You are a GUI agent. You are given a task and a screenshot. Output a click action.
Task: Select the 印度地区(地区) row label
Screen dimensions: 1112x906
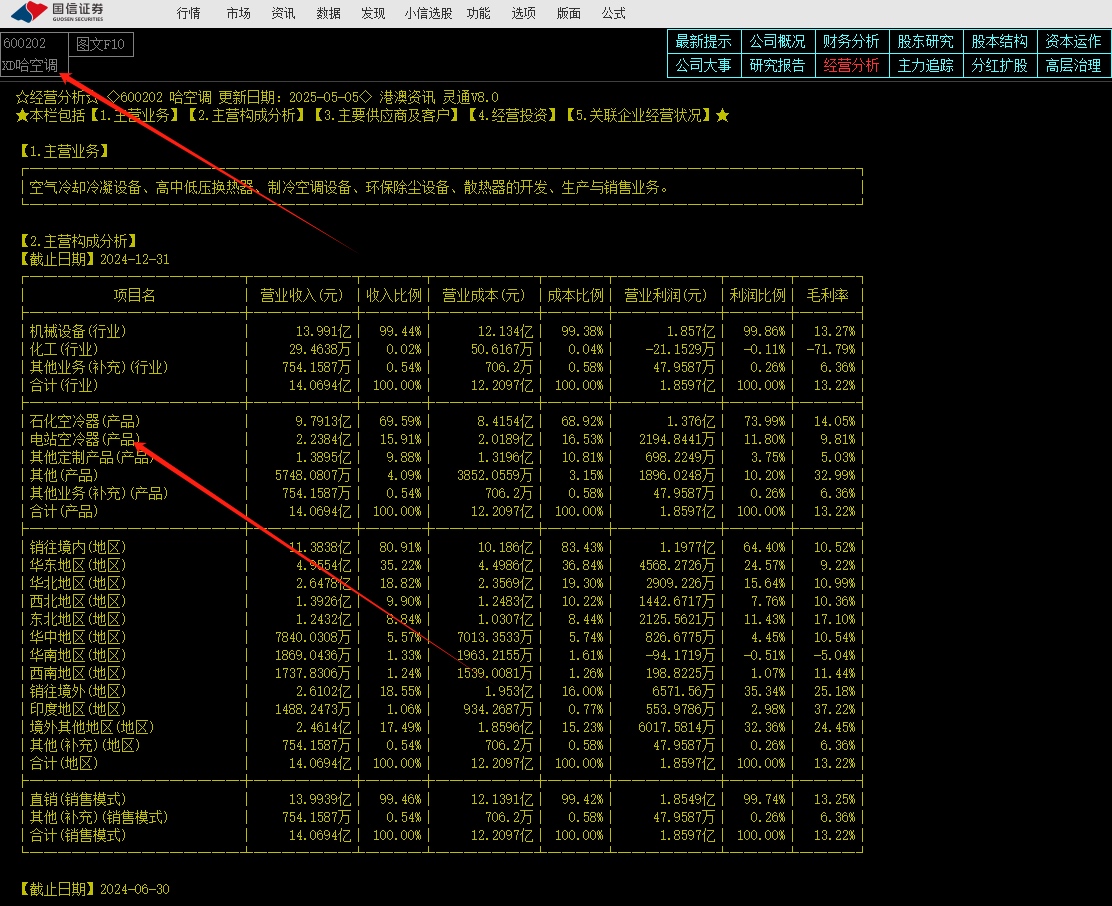[x=78, y=709]
